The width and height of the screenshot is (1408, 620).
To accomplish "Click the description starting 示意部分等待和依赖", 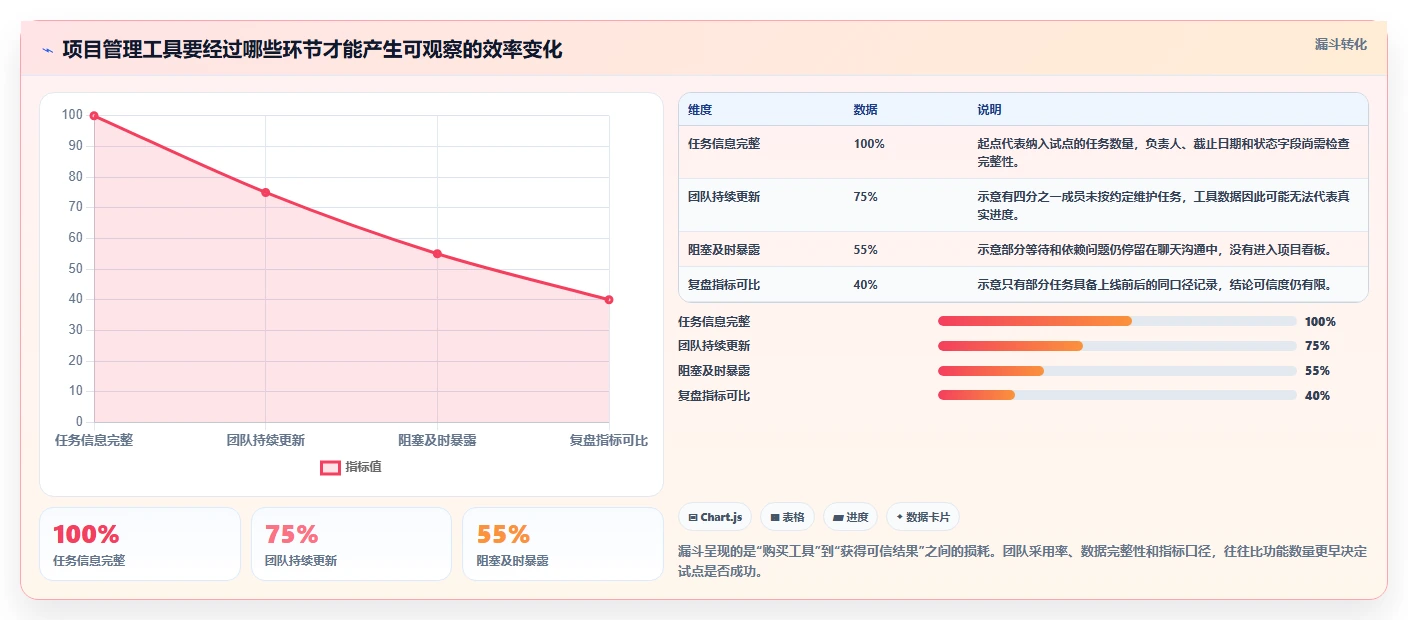I will tap(1154, 250).
